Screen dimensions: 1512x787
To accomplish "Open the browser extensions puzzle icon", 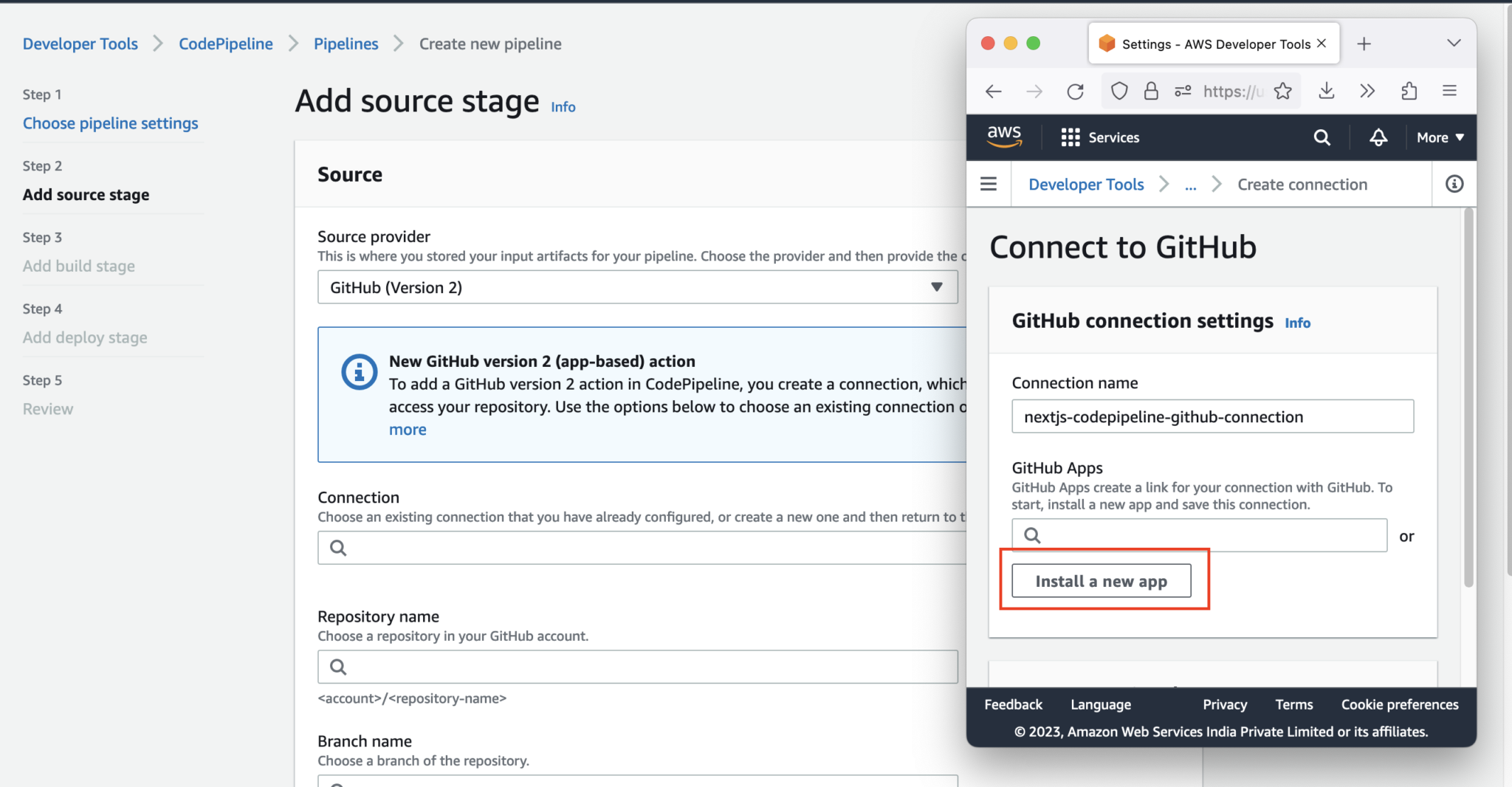I will [x=1409, y=92].
